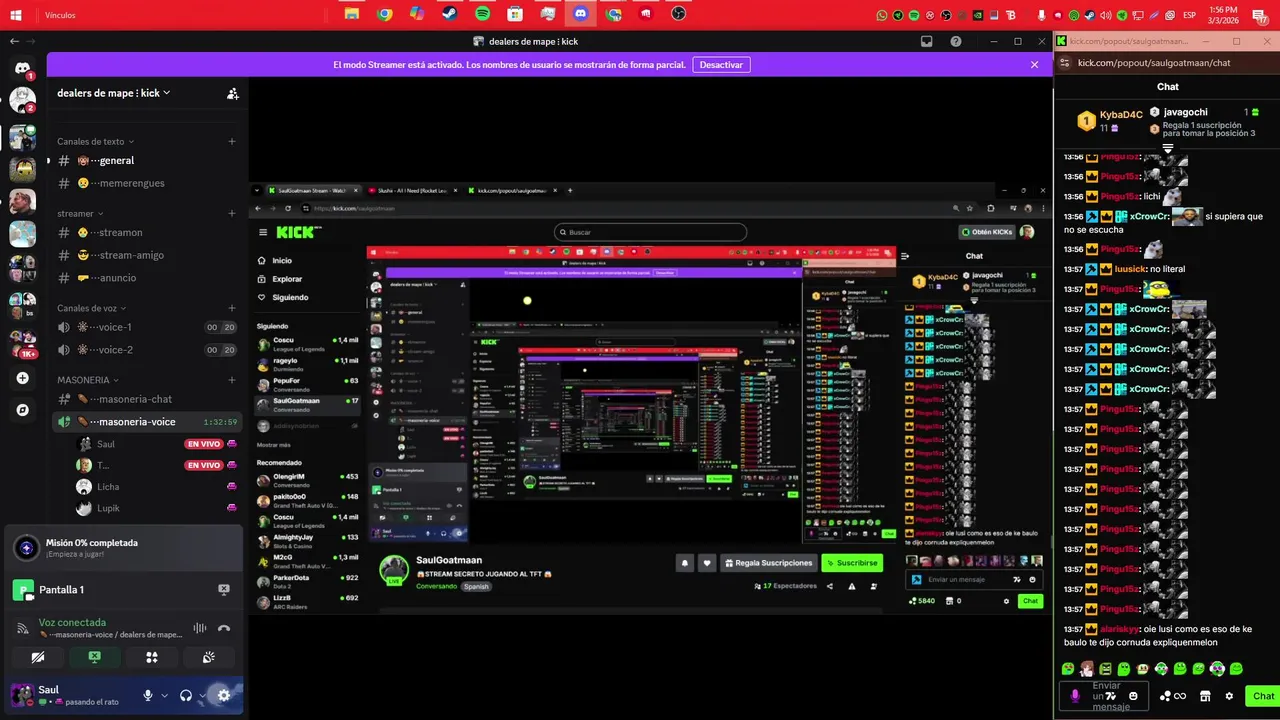Open Steam from the Windows taskbar
The height and width of the screenshot is (720, 1280).
[x=450, y=14]
